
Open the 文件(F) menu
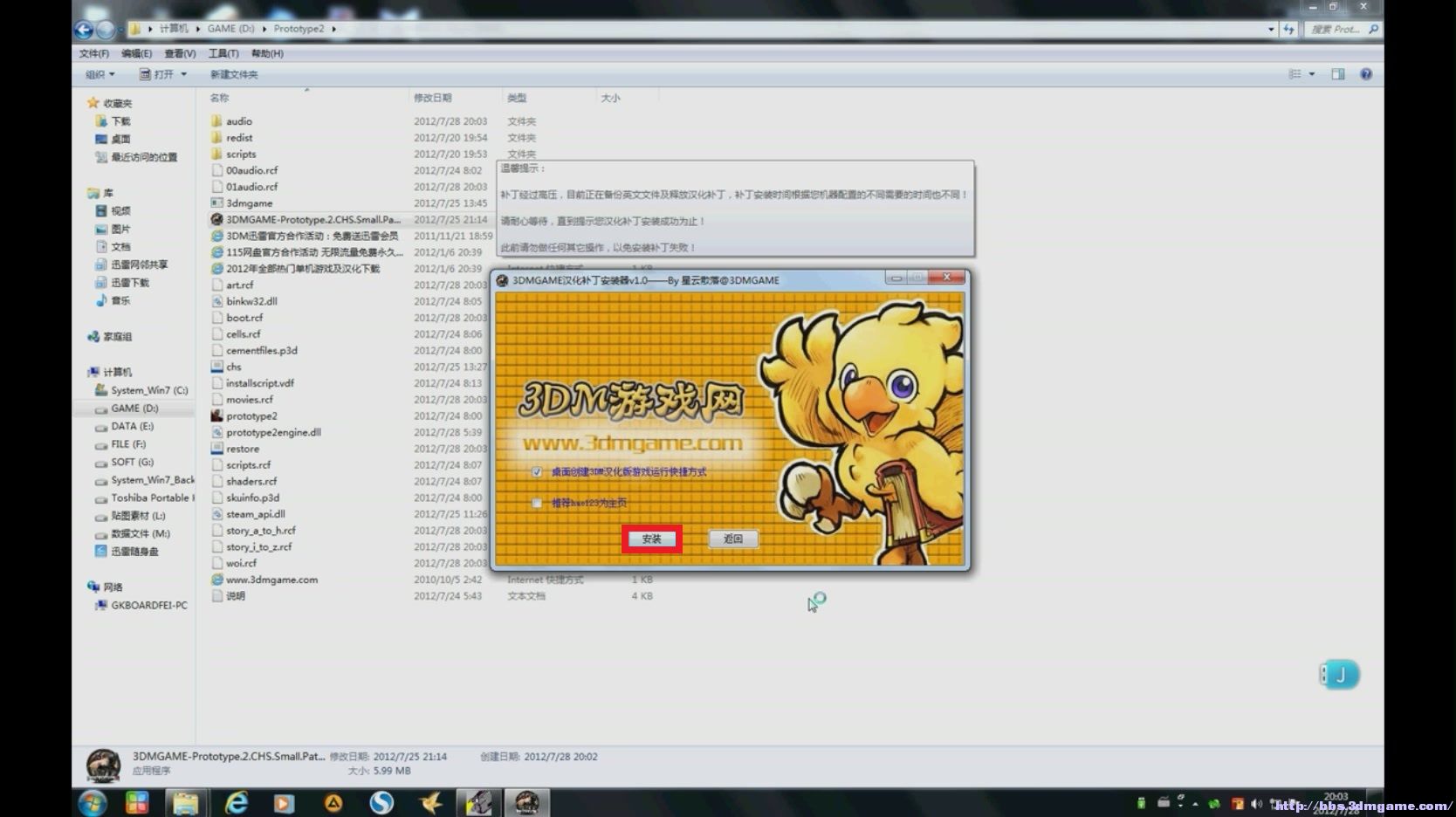(94, 53)
